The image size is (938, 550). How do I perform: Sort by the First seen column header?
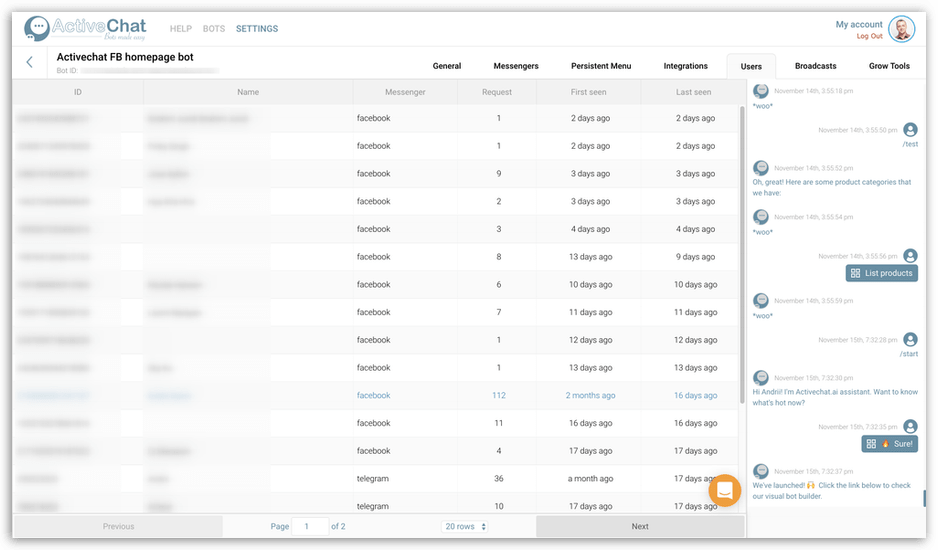(x=588, y=92)
